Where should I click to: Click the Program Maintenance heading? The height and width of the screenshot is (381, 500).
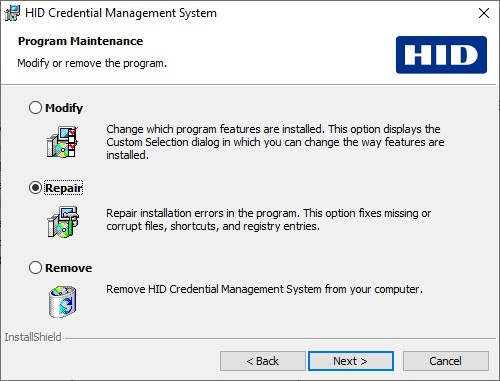(x=80, y=41)
